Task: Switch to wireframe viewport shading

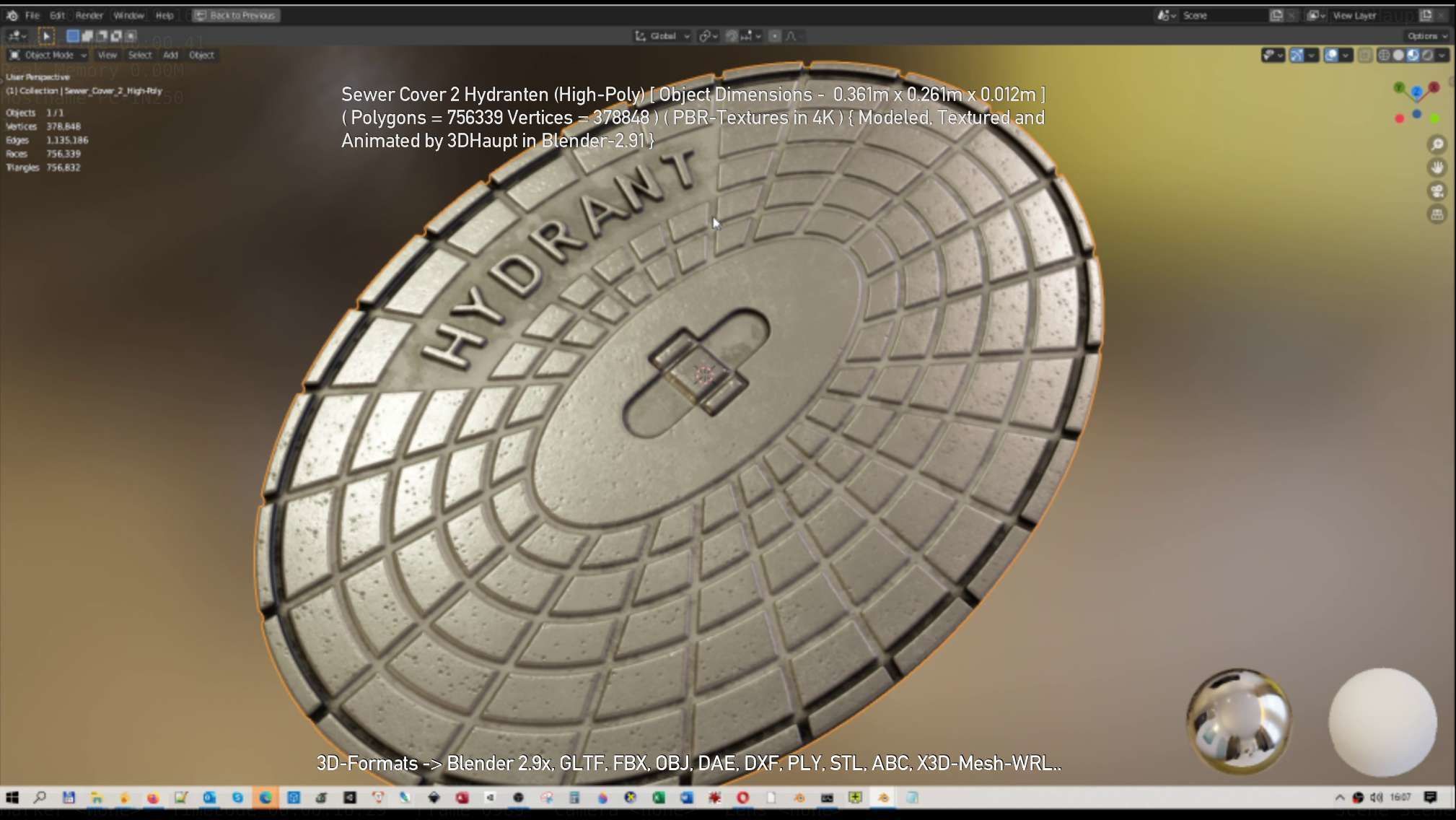Action: (1384, 55)
